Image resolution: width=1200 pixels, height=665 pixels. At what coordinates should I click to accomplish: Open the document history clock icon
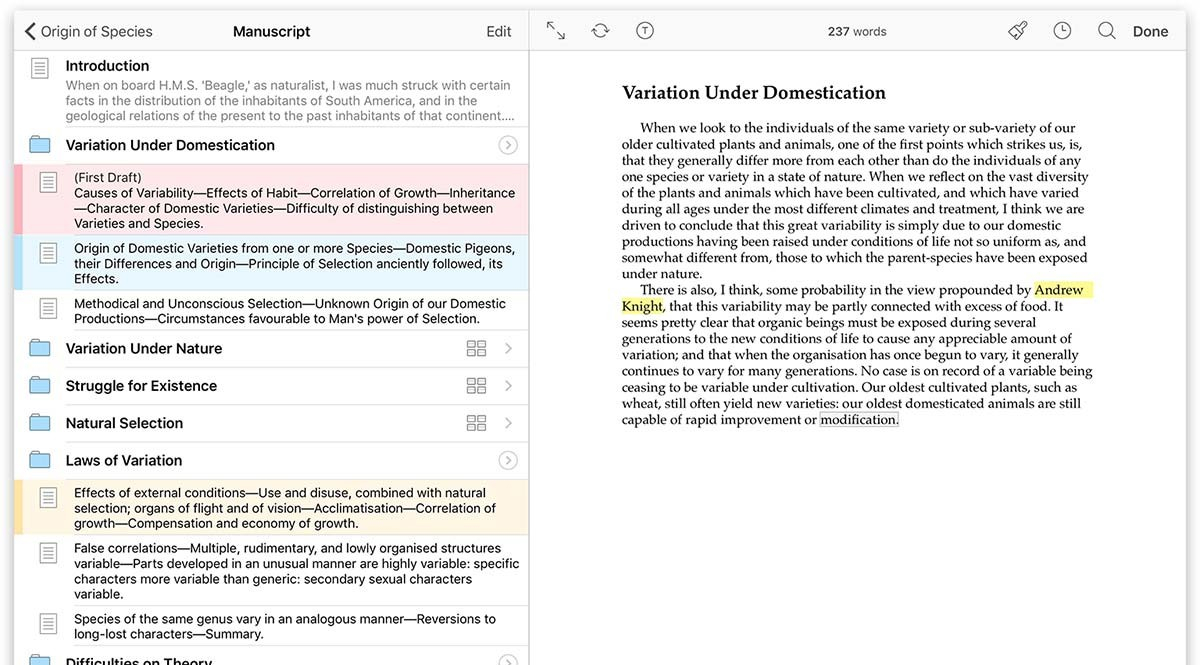click(1062, 31)
